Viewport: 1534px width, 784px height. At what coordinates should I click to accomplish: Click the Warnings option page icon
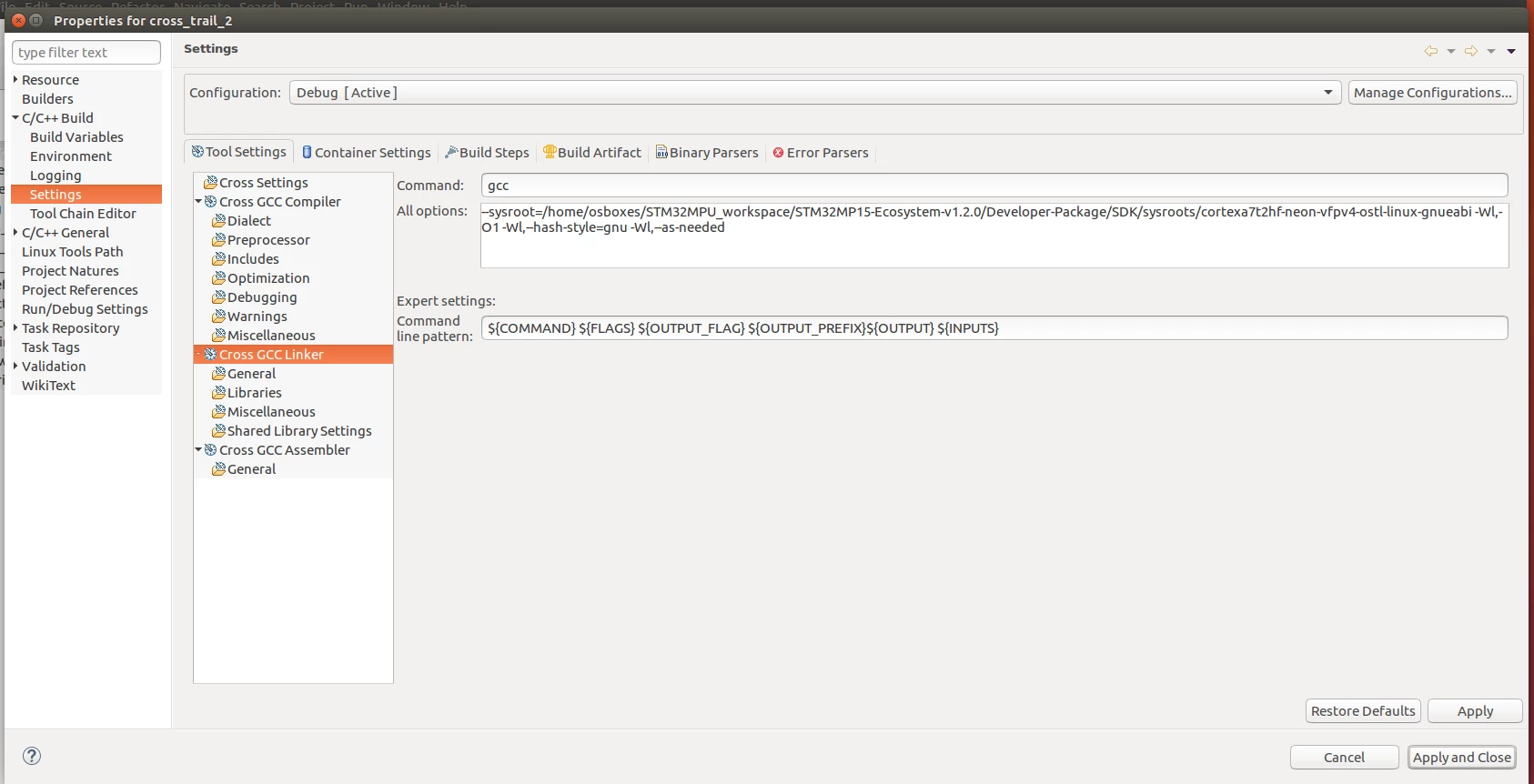tap(218, 317)
